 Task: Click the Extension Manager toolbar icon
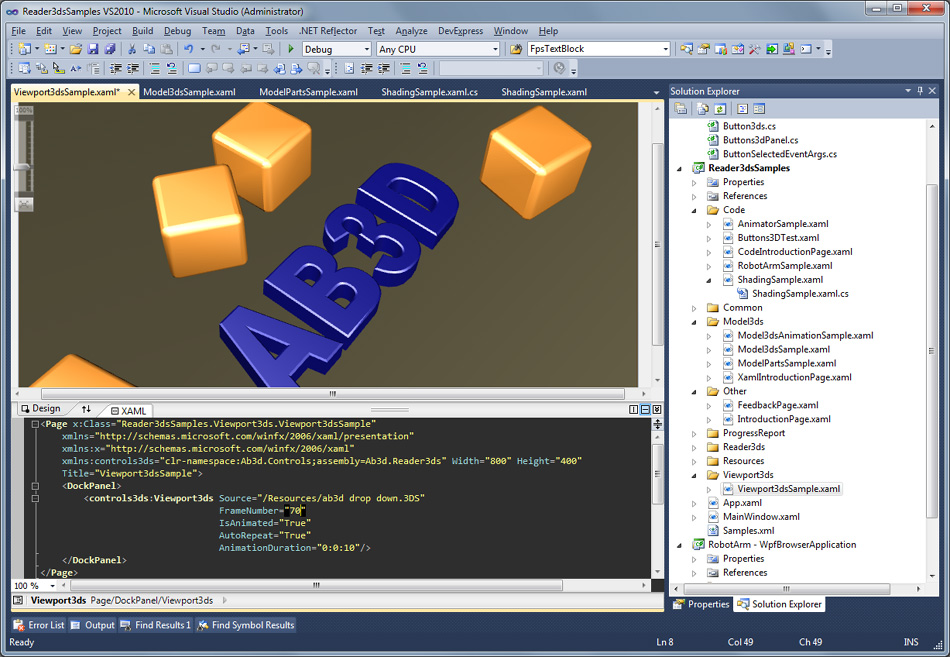(x=789, y=49)
